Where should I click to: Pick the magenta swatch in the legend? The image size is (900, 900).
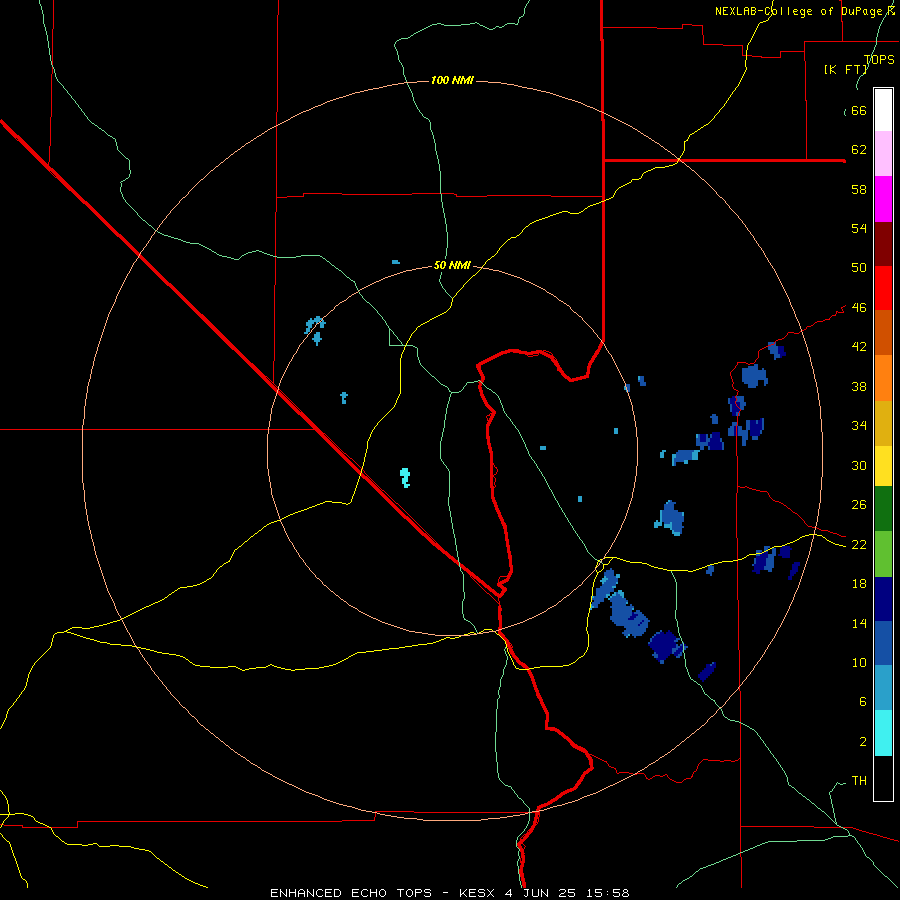[x=883, y=199]
